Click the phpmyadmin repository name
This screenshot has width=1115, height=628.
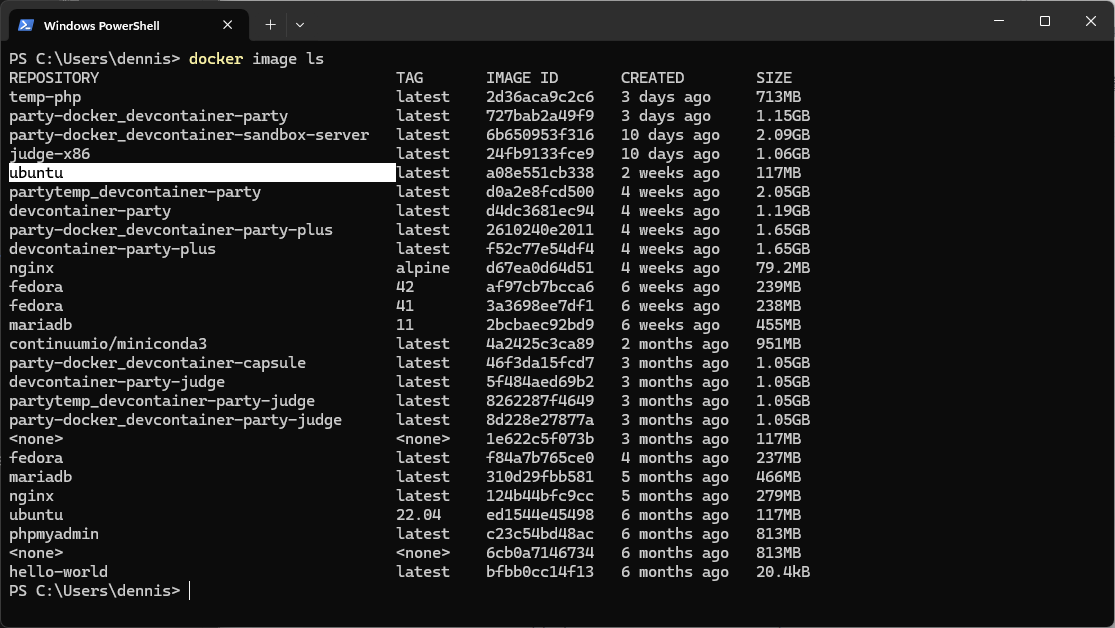coord(53,533)
